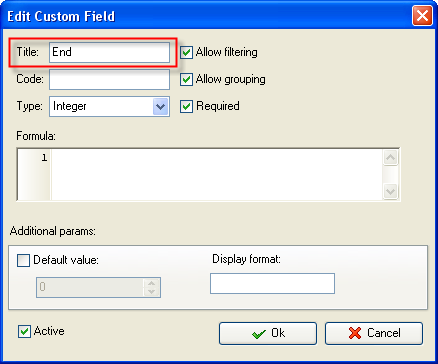
Task: Click into the Code text field
Action: click(109, 80)
